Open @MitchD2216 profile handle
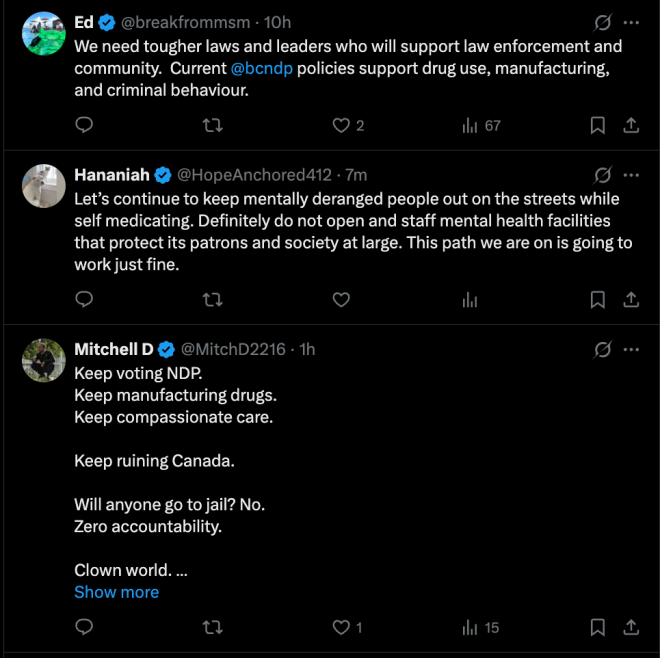 233,349
